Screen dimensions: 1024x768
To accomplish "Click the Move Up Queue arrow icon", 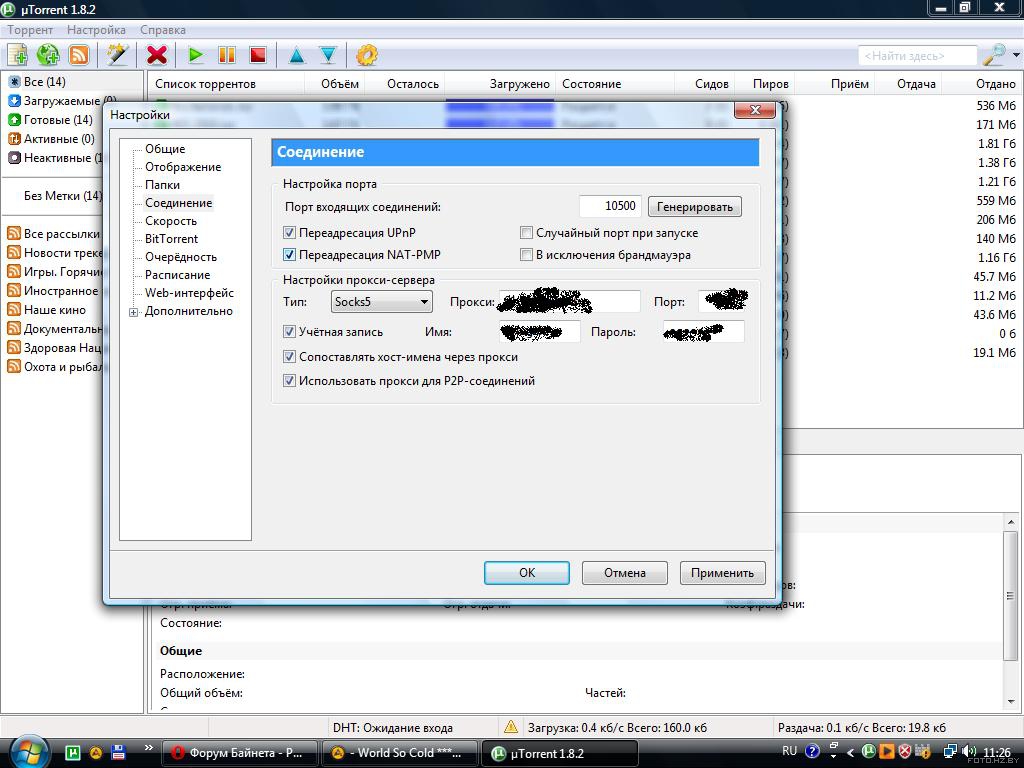I will [x=296, y=56].
